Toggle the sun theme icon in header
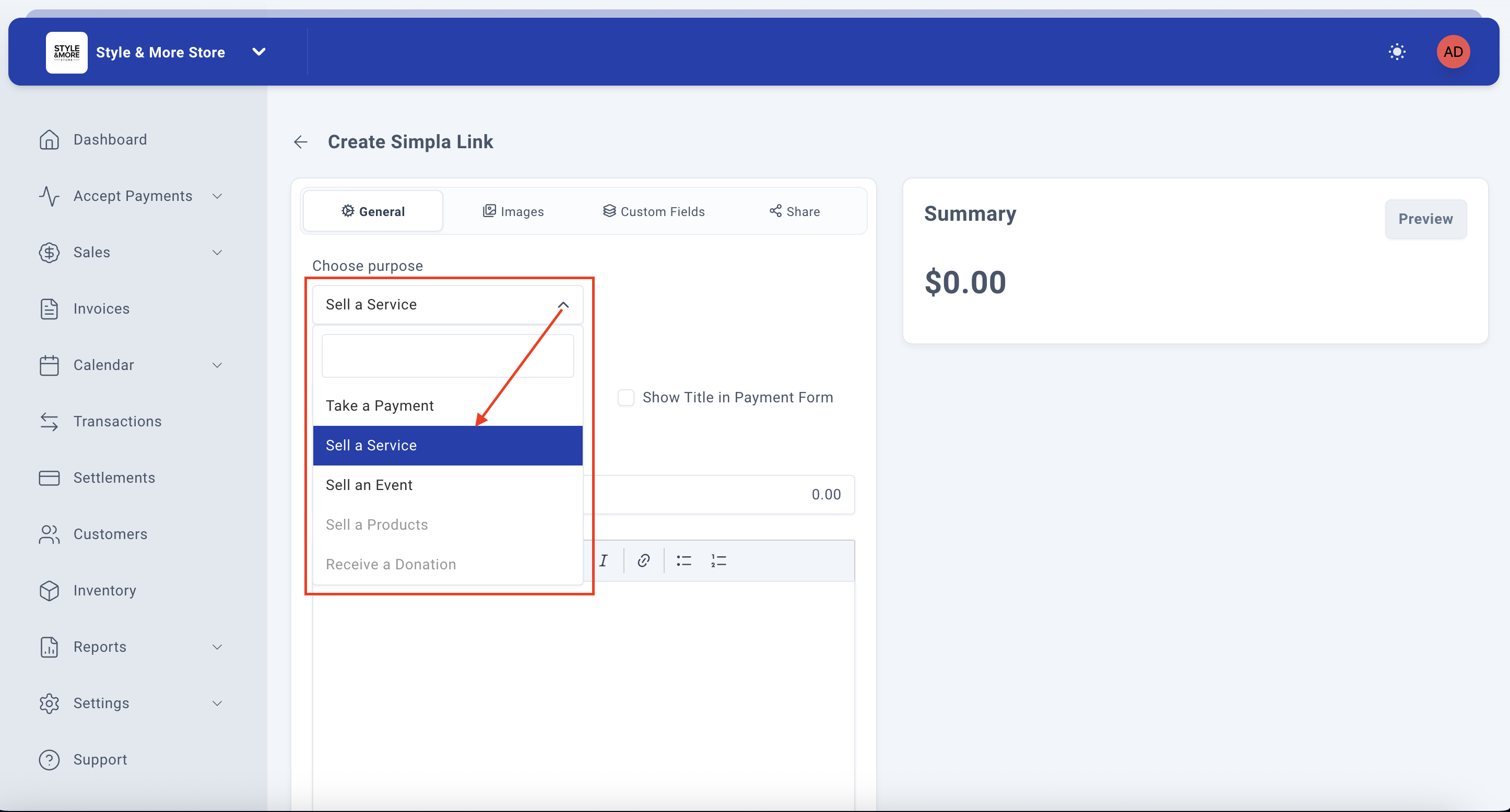The image size is (1510, 812). click(1397, 52)
